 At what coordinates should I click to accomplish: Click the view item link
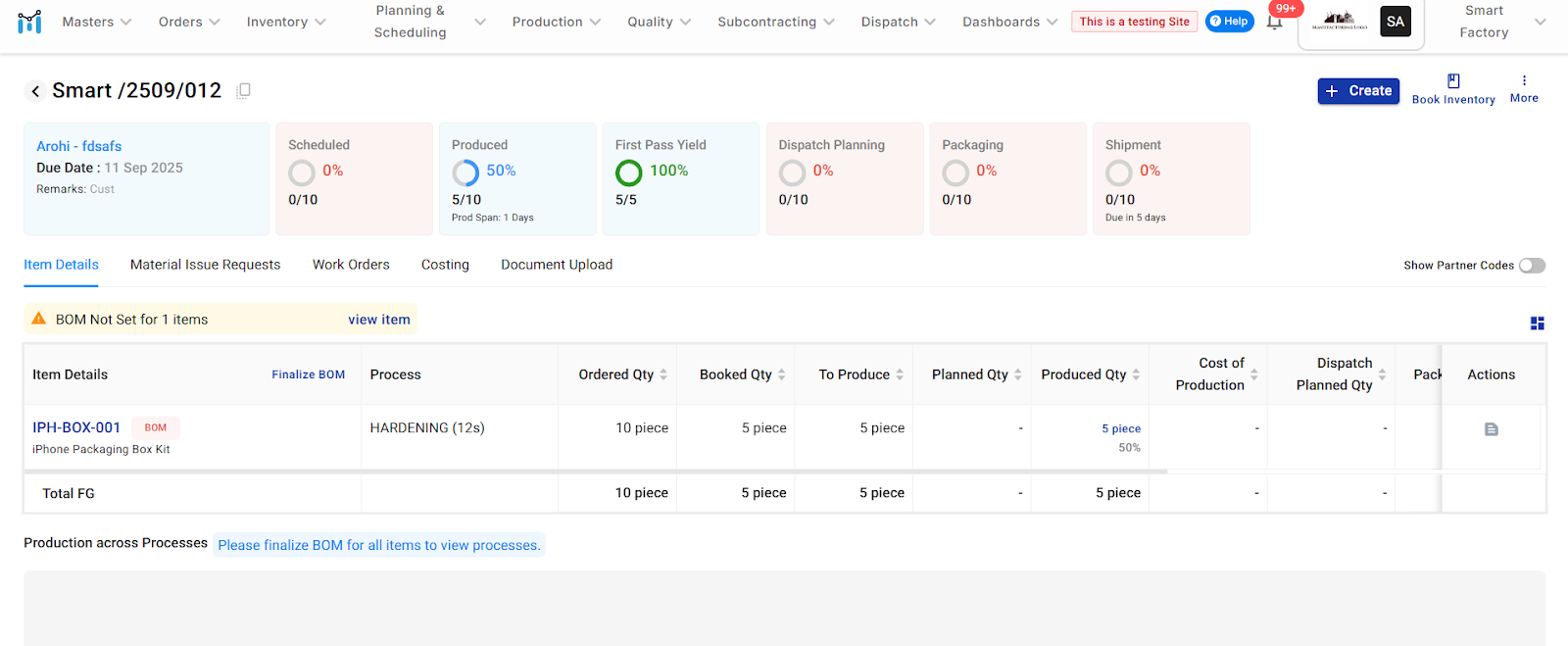[x=378, y=320]
